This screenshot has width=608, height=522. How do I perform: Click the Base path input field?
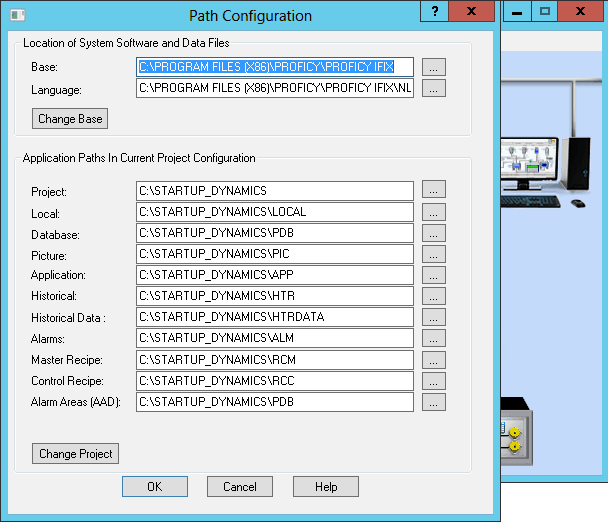point(275,67)
